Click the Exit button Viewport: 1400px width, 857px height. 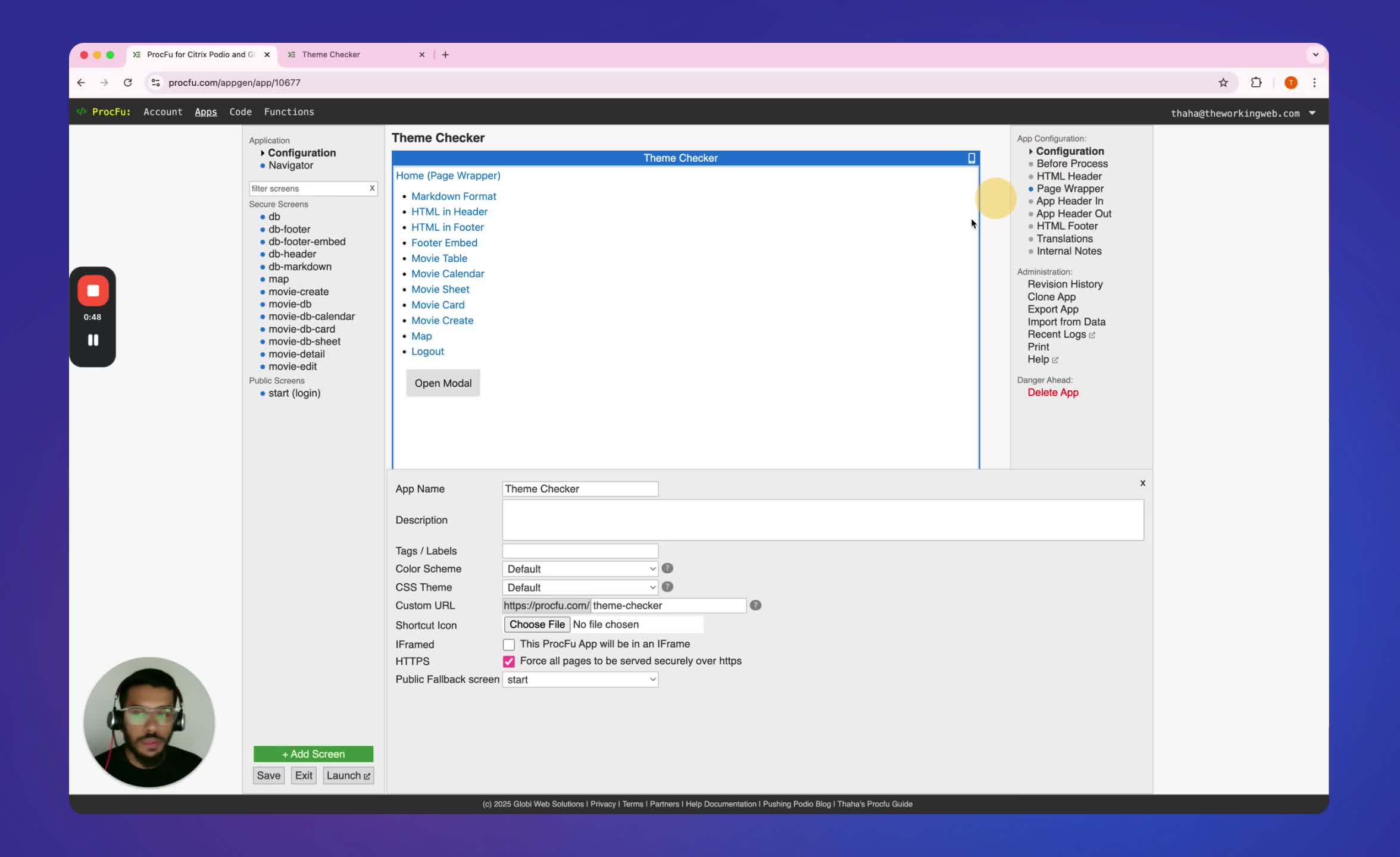point(304,775)
